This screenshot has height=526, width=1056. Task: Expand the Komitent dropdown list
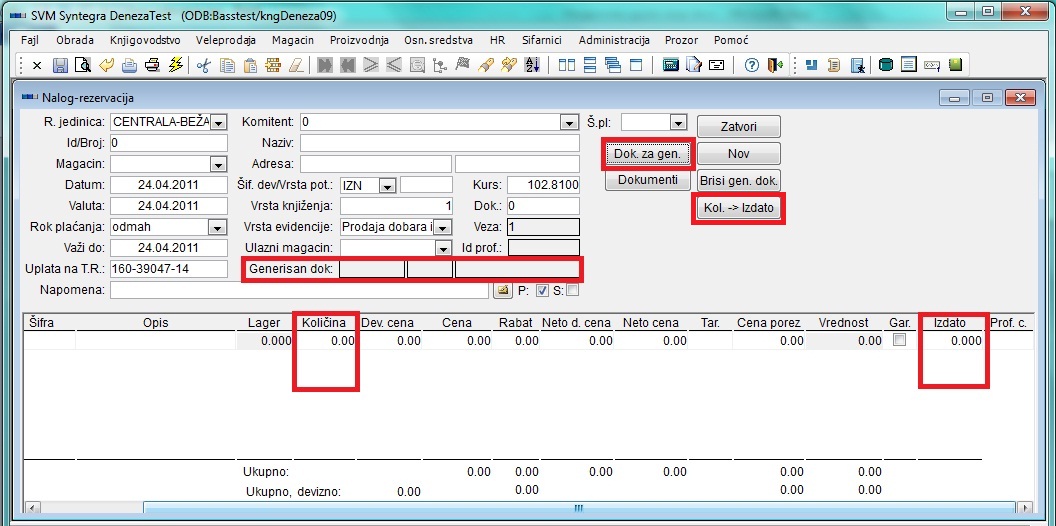[570, 122]
